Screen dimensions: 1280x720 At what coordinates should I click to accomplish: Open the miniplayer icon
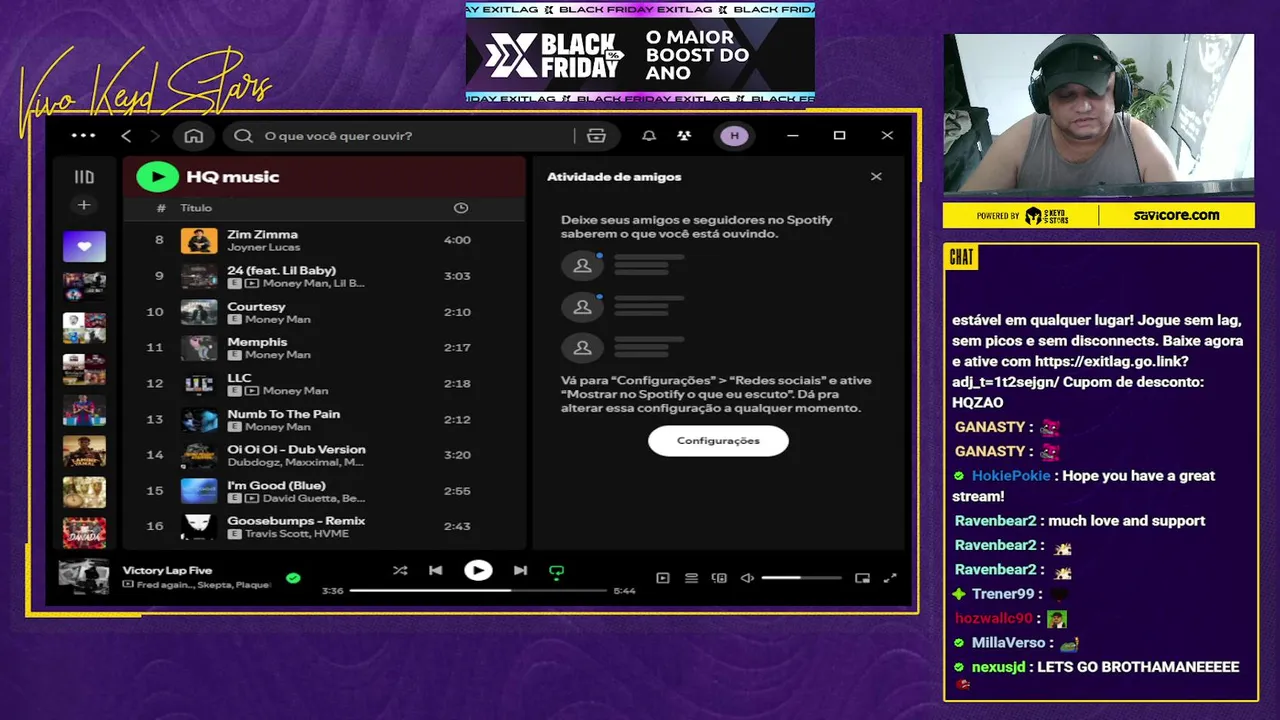pos(862,578)
